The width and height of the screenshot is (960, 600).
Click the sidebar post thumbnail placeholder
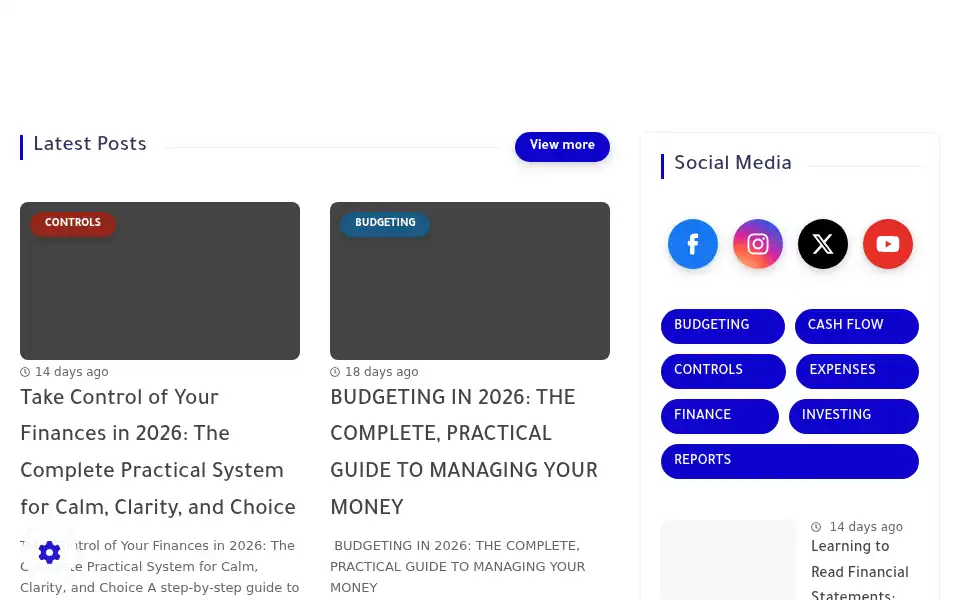pos(728,560)
